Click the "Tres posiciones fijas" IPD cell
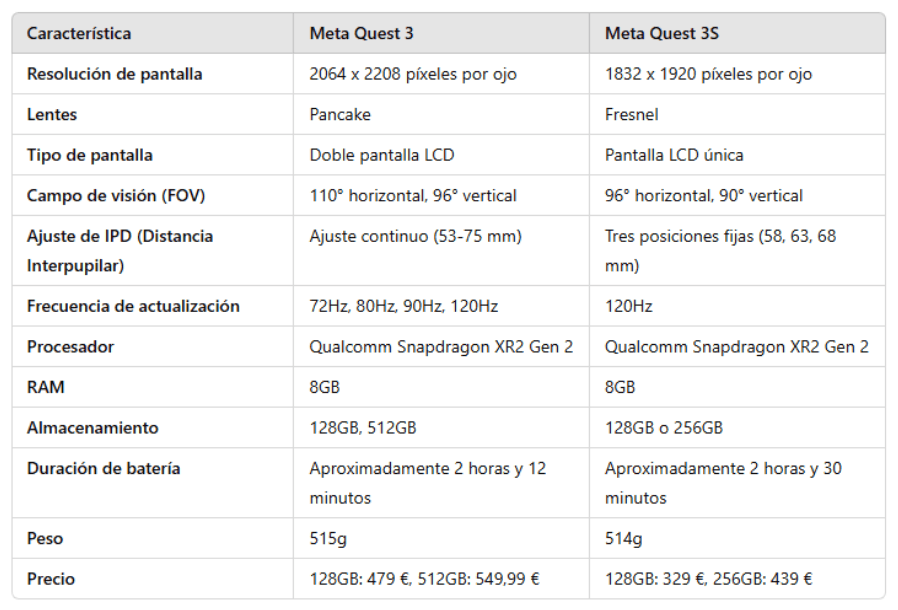 pyautogui.click(x=720, y=251)
